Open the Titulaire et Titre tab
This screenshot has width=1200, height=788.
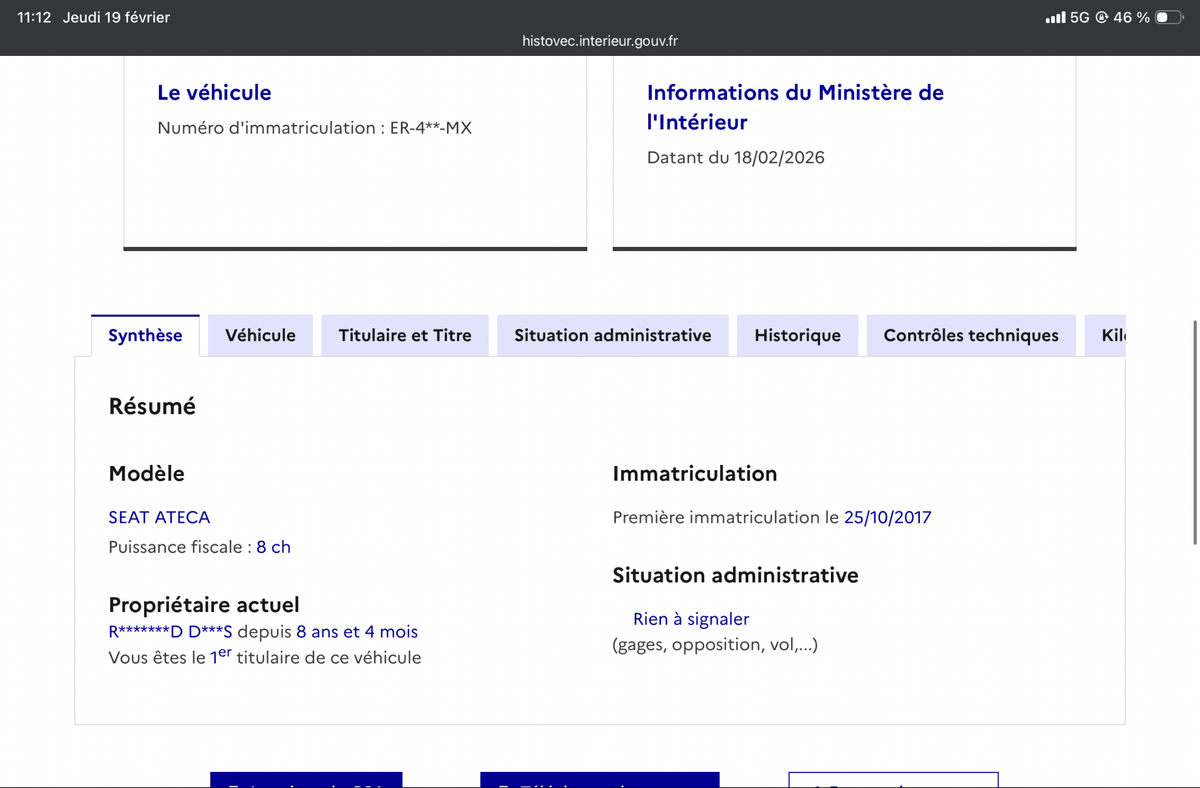tap(405, 336)
